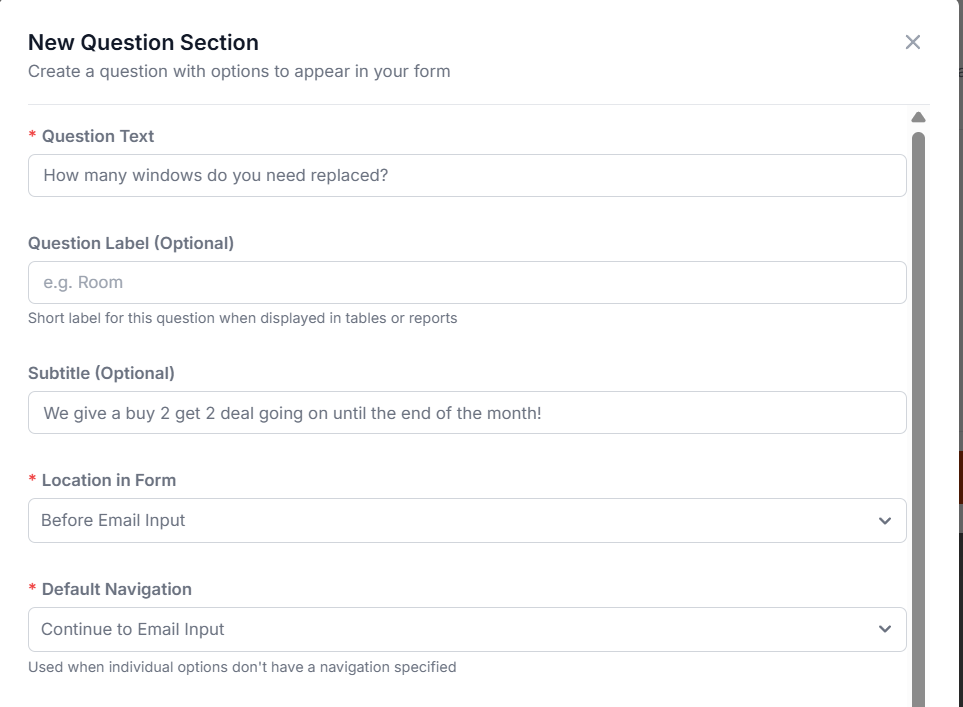Close the New Question Section dialog

[x=912, y=42]
